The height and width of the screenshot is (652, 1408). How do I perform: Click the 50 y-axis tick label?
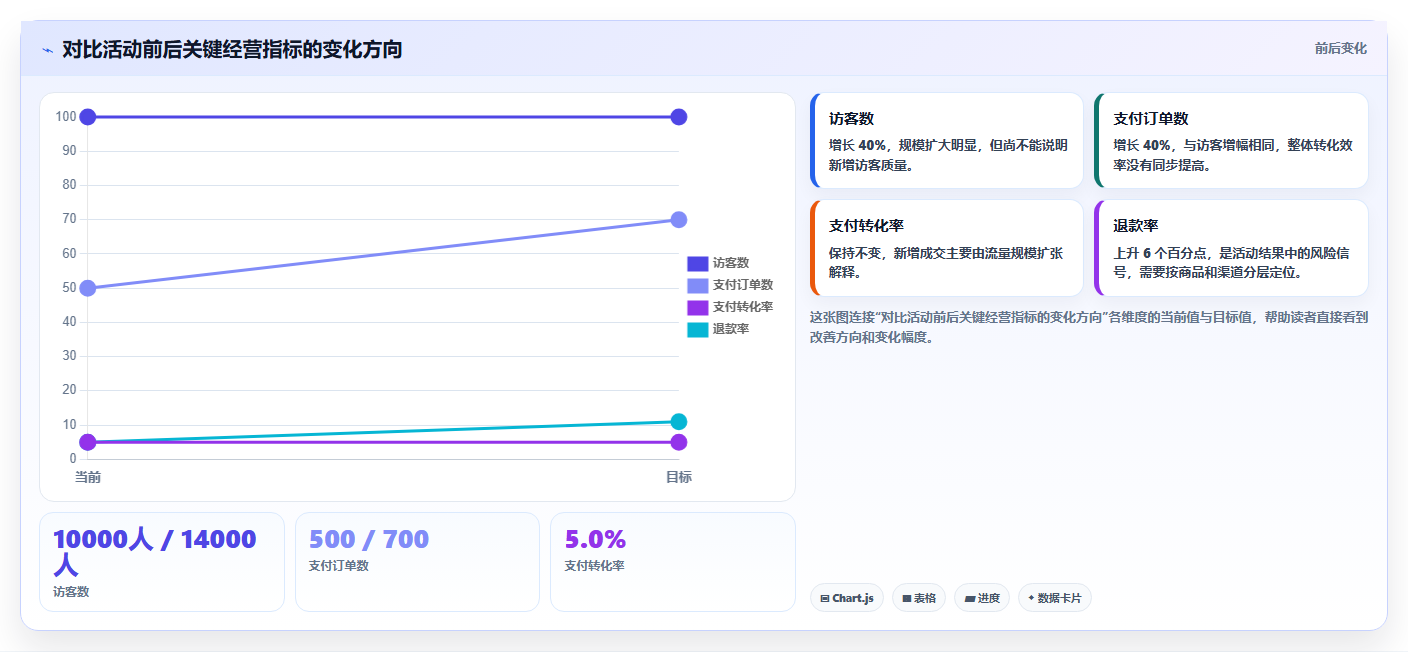pyautogui.click(x=70, y=288)
